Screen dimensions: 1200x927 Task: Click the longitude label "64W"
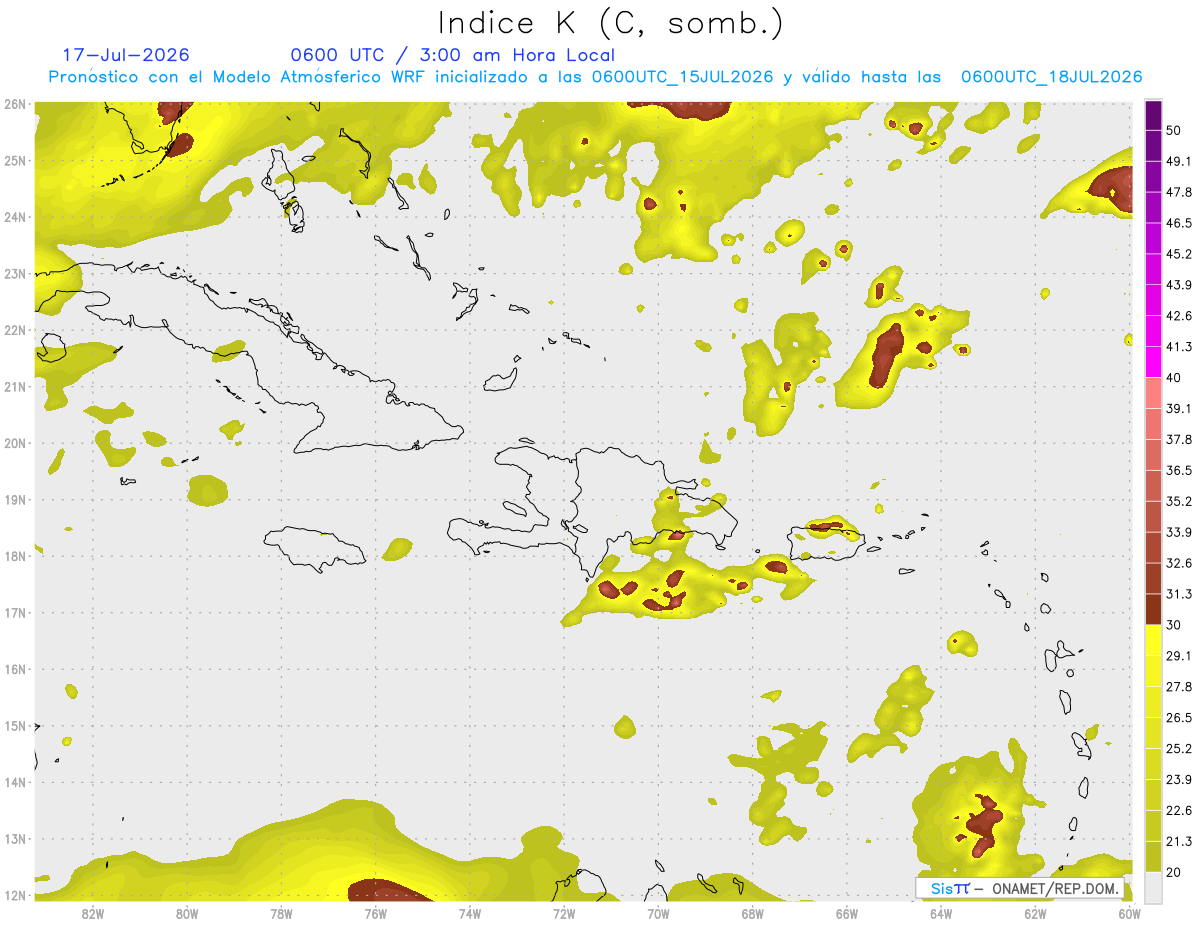[x=941, y=913]
